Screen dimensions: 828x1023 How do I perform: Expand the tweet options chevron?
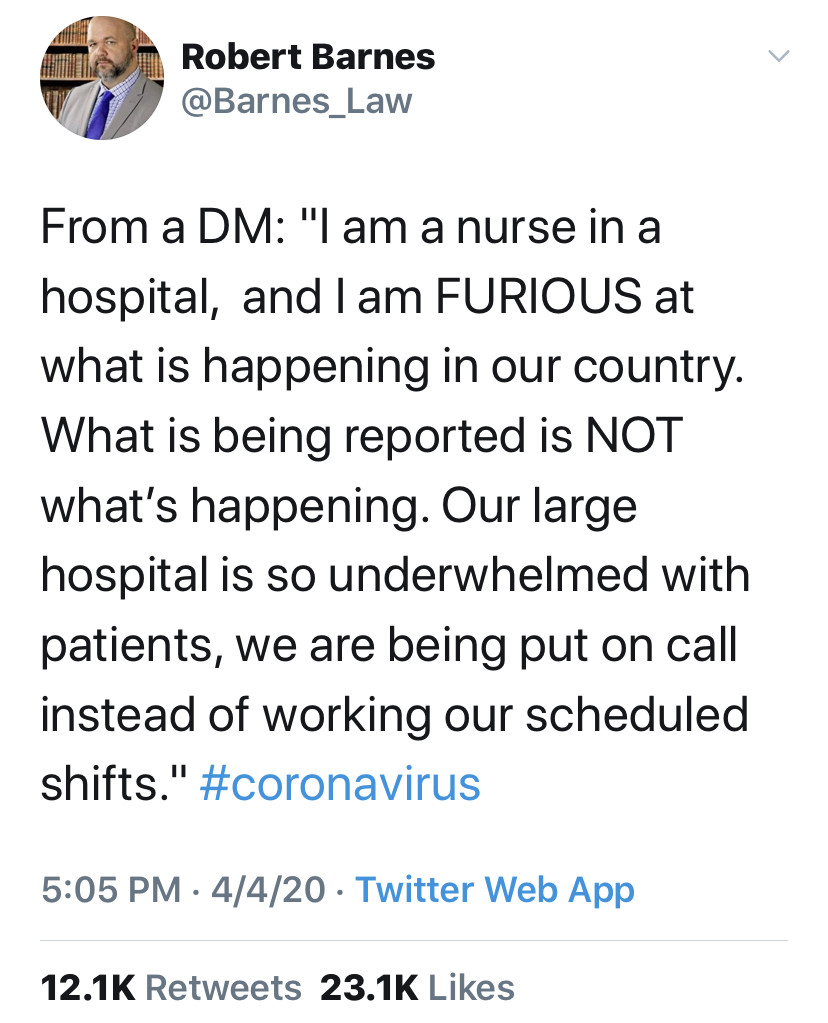tap(778, 57)
